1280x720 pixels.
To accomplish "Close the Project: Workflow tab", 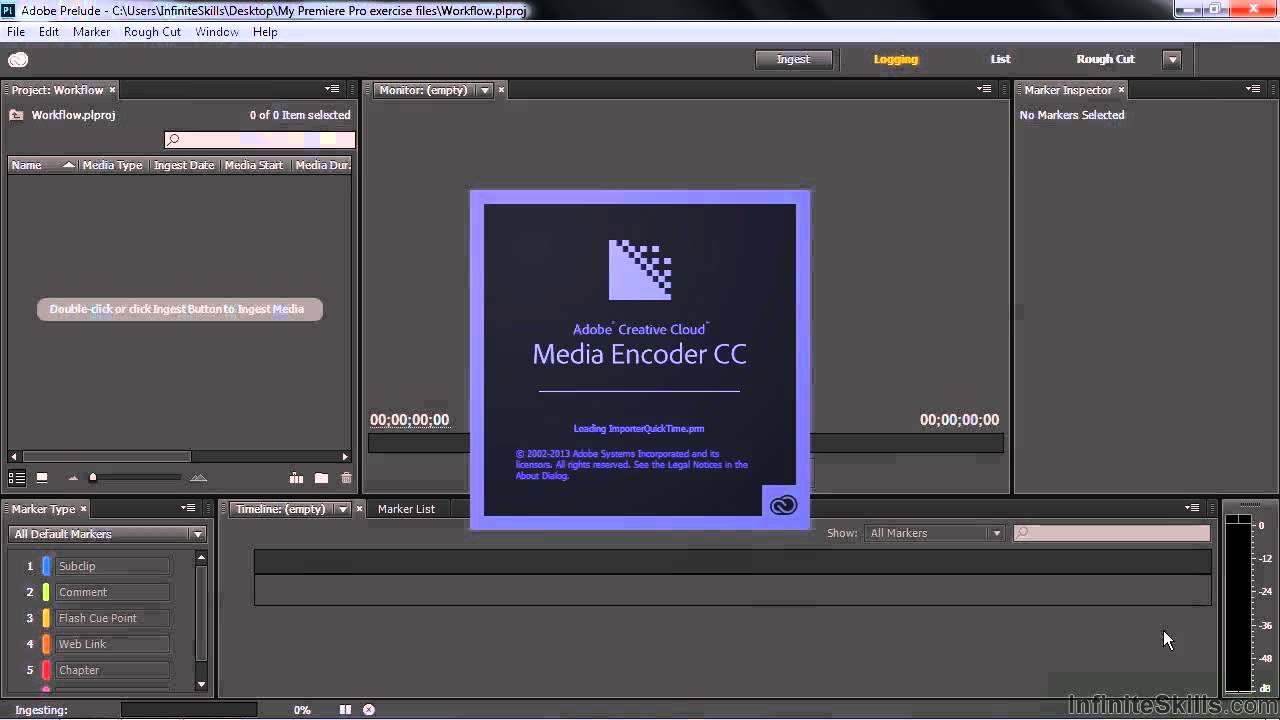I will pos(112,90).
